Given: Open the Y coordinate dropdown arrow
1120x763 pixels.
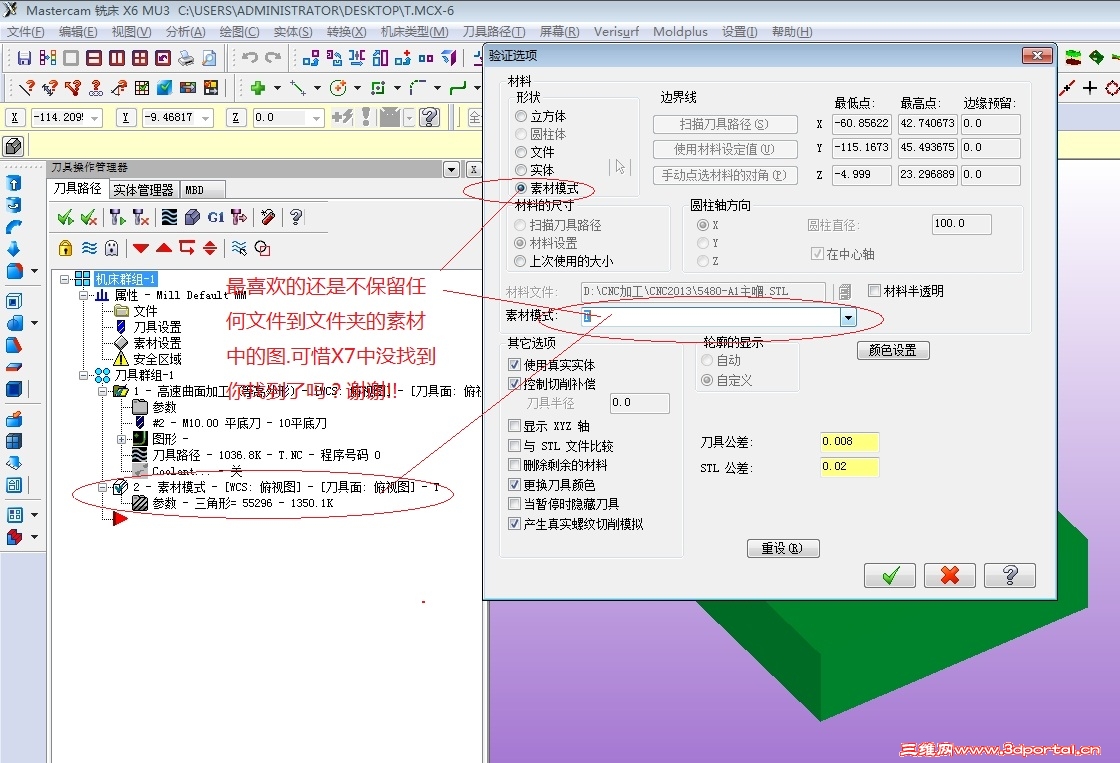Looking at the screenshot, I should pos(206,118).
